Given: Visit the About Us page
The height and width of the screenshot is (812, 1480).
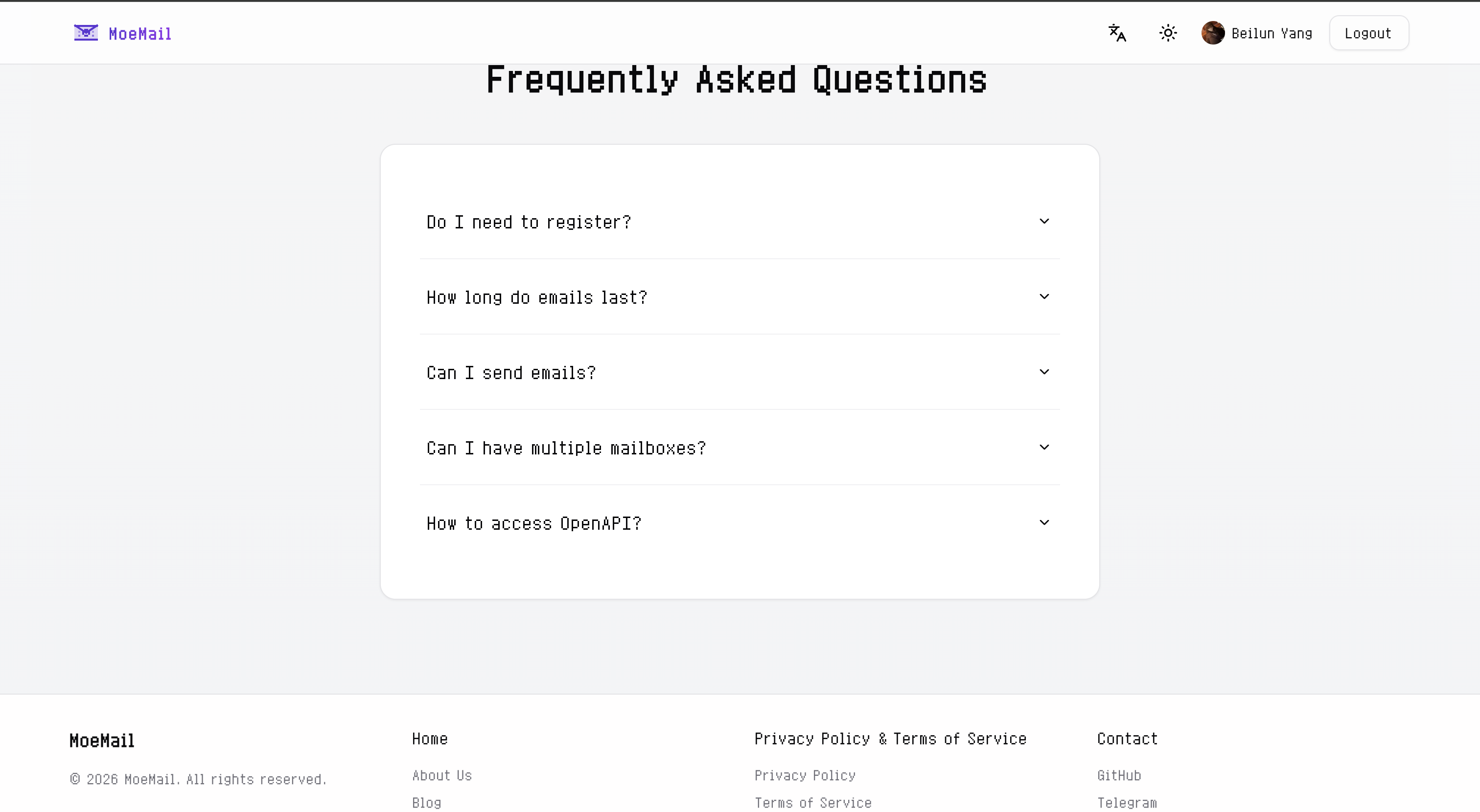Looking at the screenshot, I should coord(442,775).
